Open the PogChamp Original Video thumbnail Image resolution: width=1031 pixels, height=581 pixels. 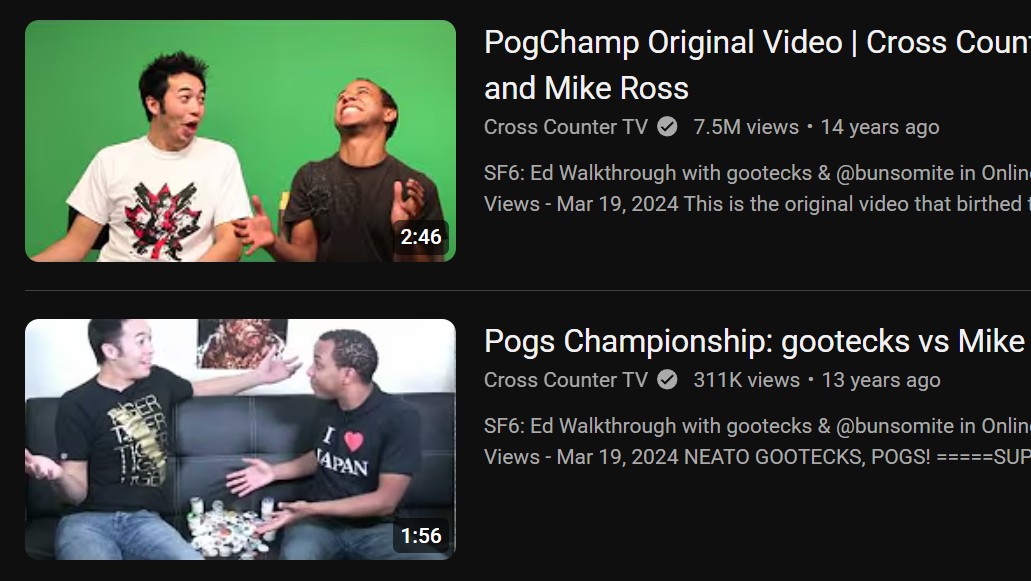click(x=240, y=141)
